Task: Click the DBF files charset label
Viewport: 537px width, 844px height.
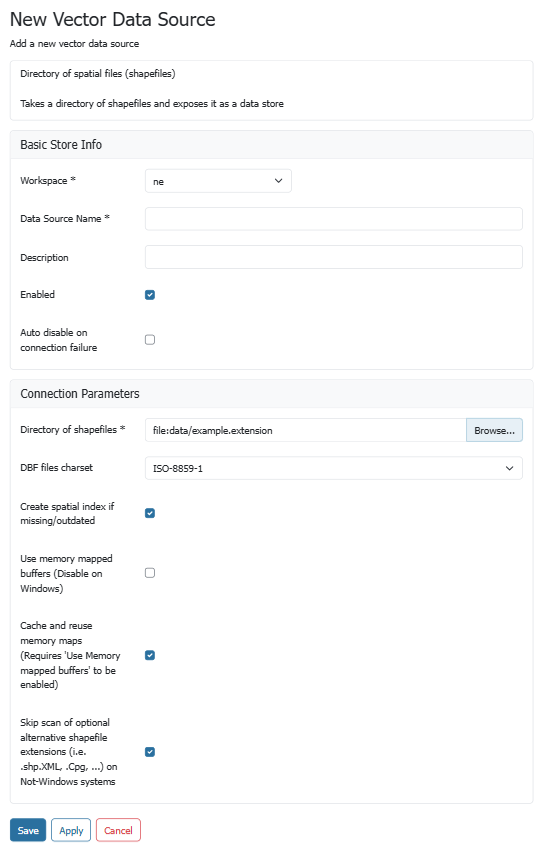Action: [x=56, y=467]
